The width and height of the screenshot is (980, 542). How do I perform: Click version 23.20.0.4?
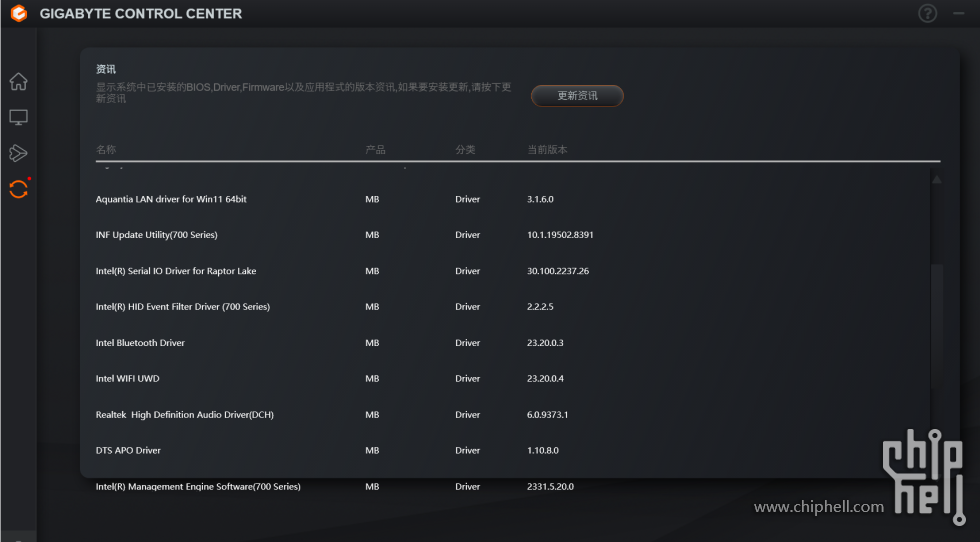click(545, 378)
